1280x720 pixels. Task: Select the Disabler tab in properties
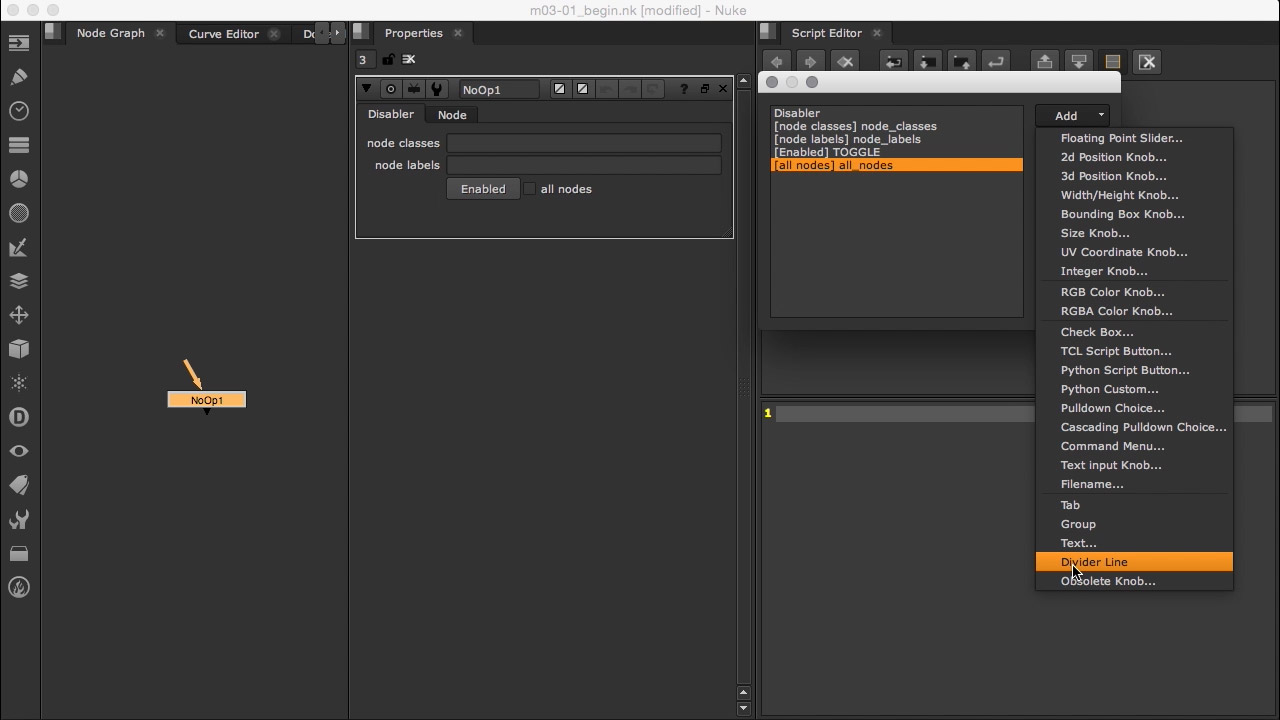pyautogui.click(x=391, y=114)
